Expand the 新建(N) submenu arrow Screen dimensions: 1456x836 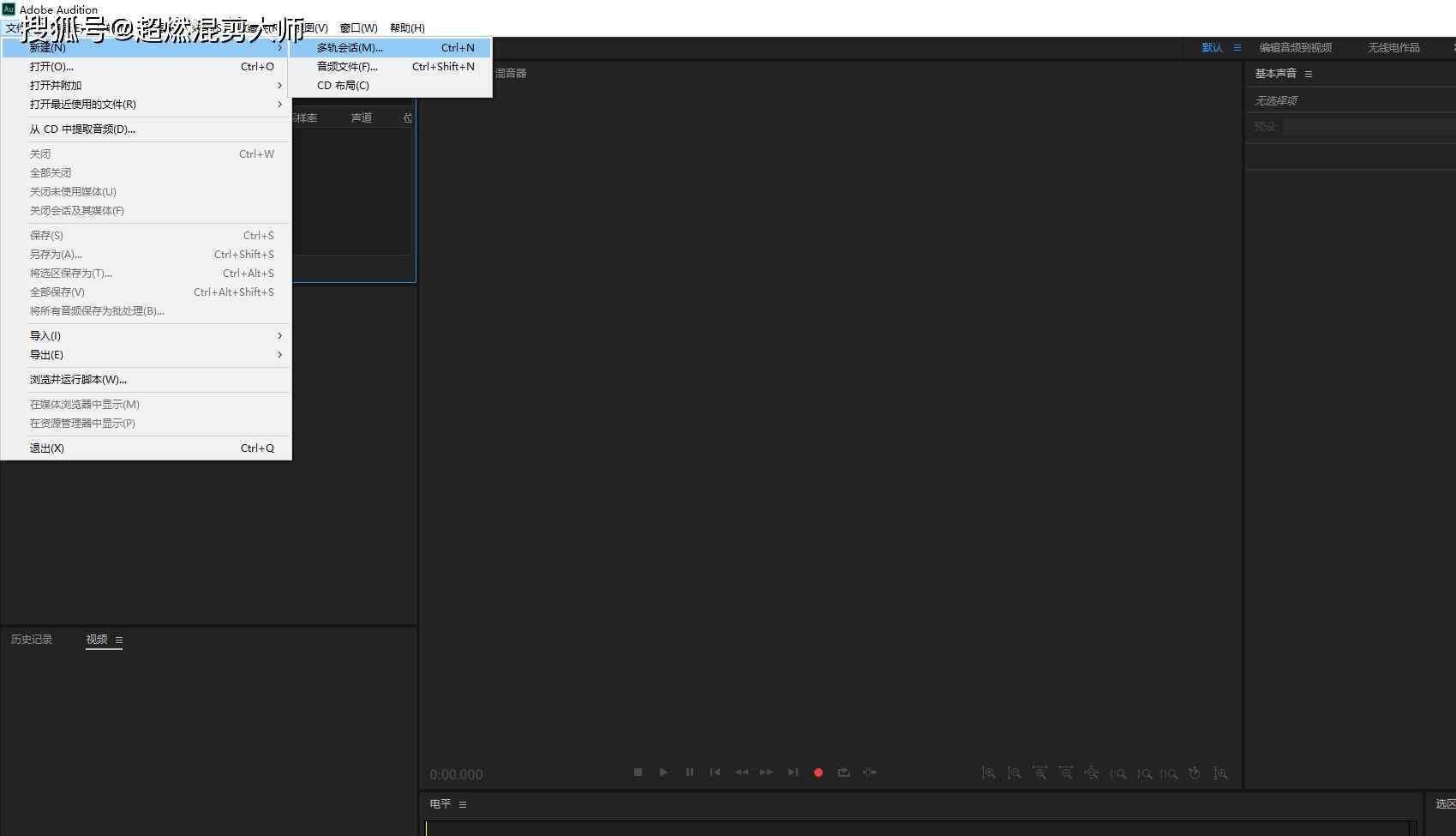coord(279,48)
